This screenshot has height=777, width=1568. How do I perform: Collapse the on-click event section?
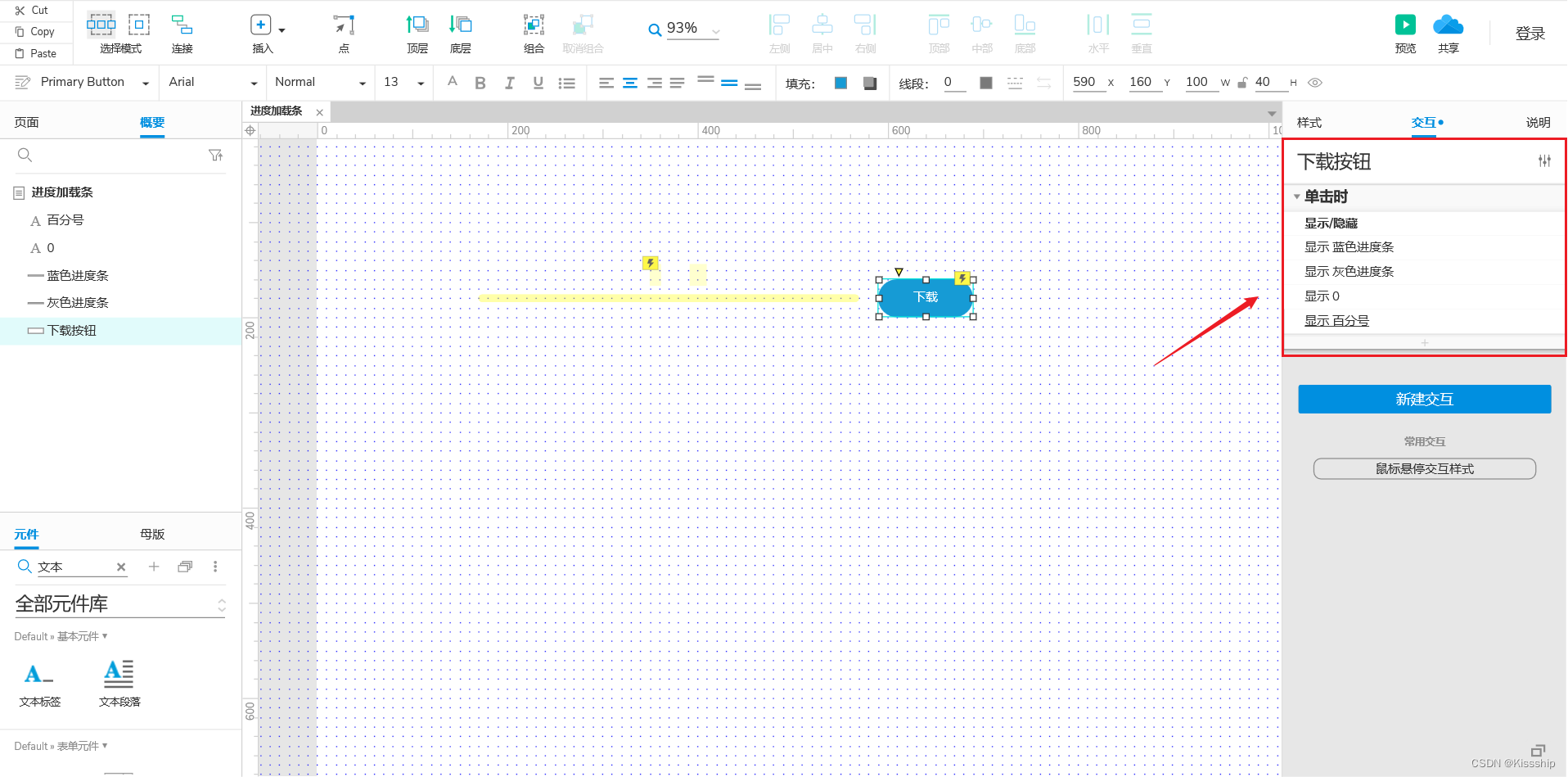pos(1297,197)
